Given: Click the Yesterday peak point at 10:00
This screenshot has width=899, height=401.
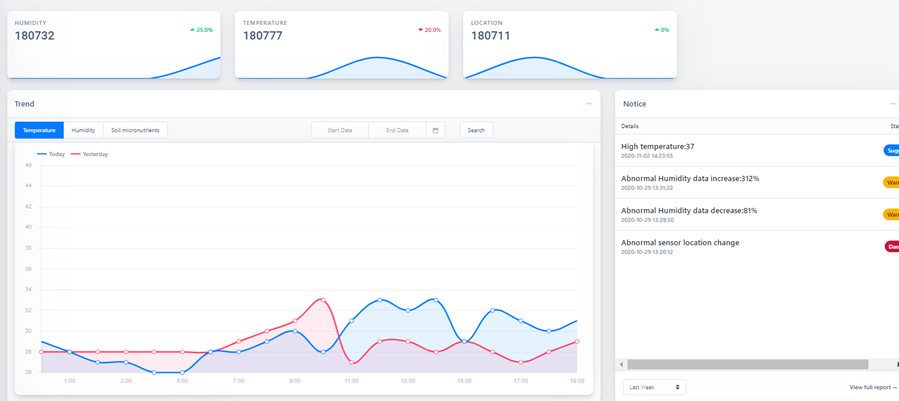Looking at the screenshot, I should tap(323, 300).
